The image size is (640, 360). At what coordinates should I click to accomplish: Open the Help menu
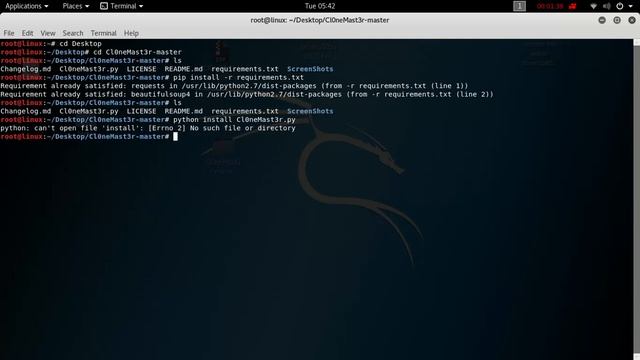point(131,33)
